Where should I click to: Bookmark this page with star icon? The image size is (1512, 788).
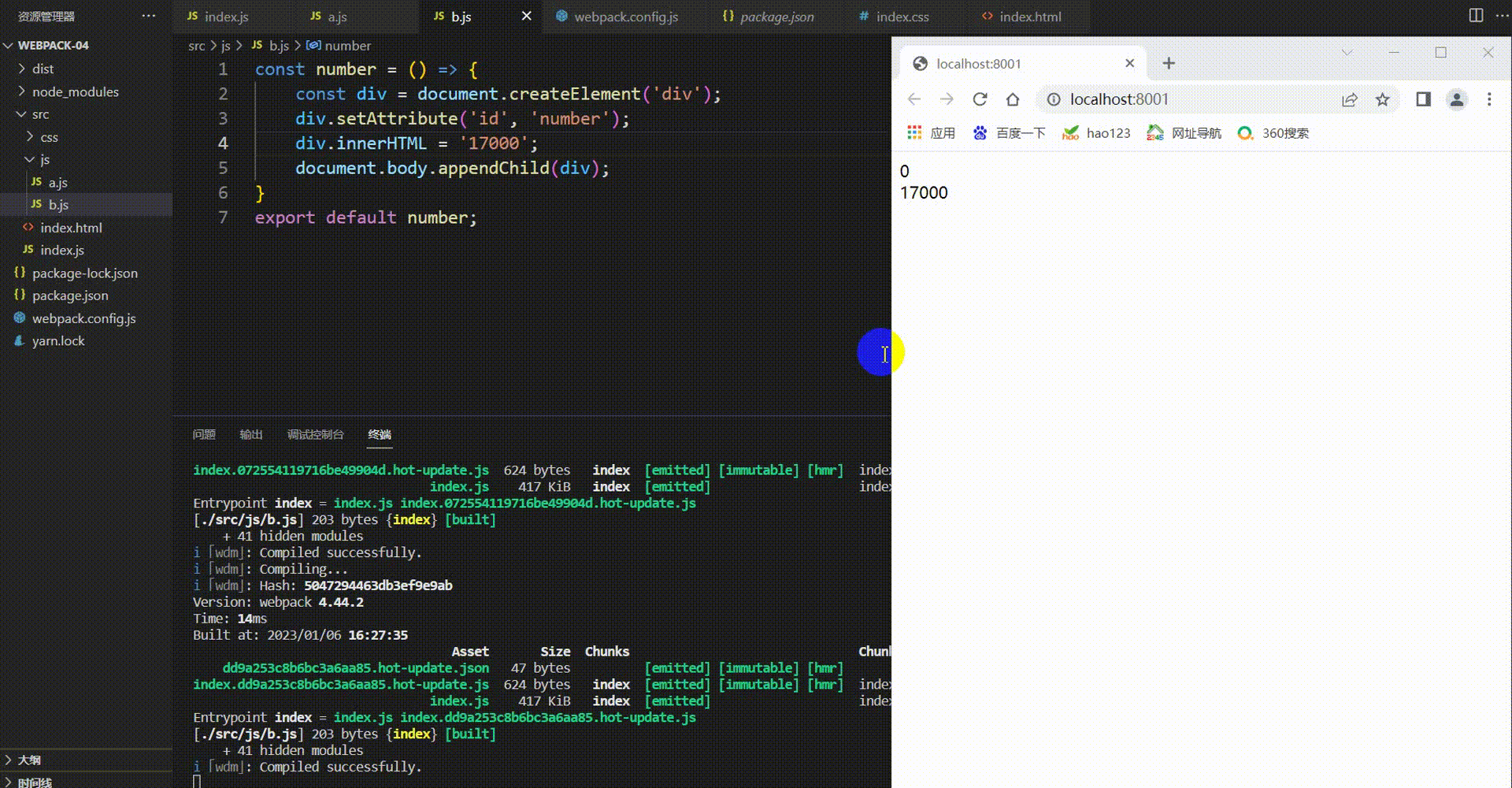click(x=1382, y=99)
